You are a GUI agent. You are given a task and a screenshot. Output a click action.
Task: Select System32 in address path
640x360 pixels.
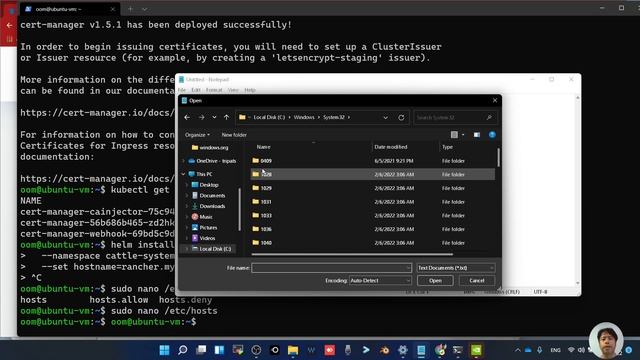pyautogui.click(x=333, y=117)
